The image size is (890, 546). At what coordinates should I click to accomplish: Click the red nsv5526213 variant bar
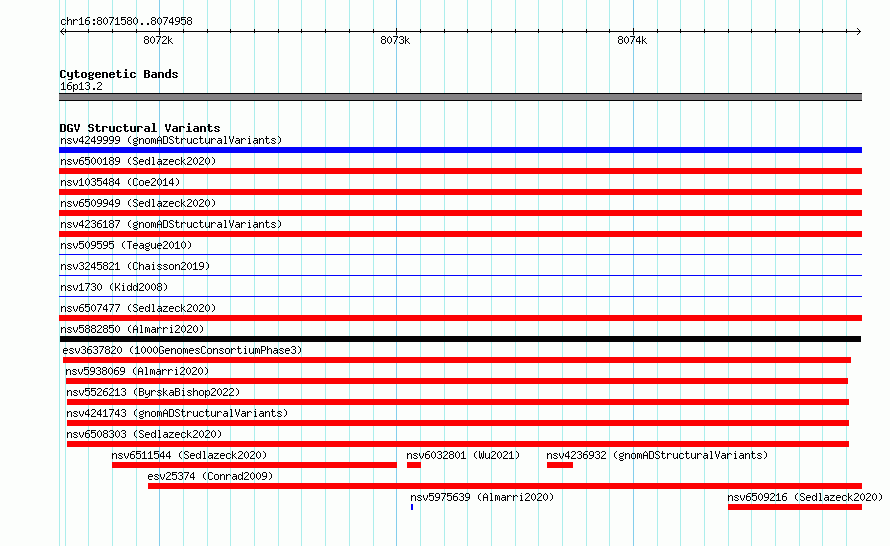(x=458, y=402)
